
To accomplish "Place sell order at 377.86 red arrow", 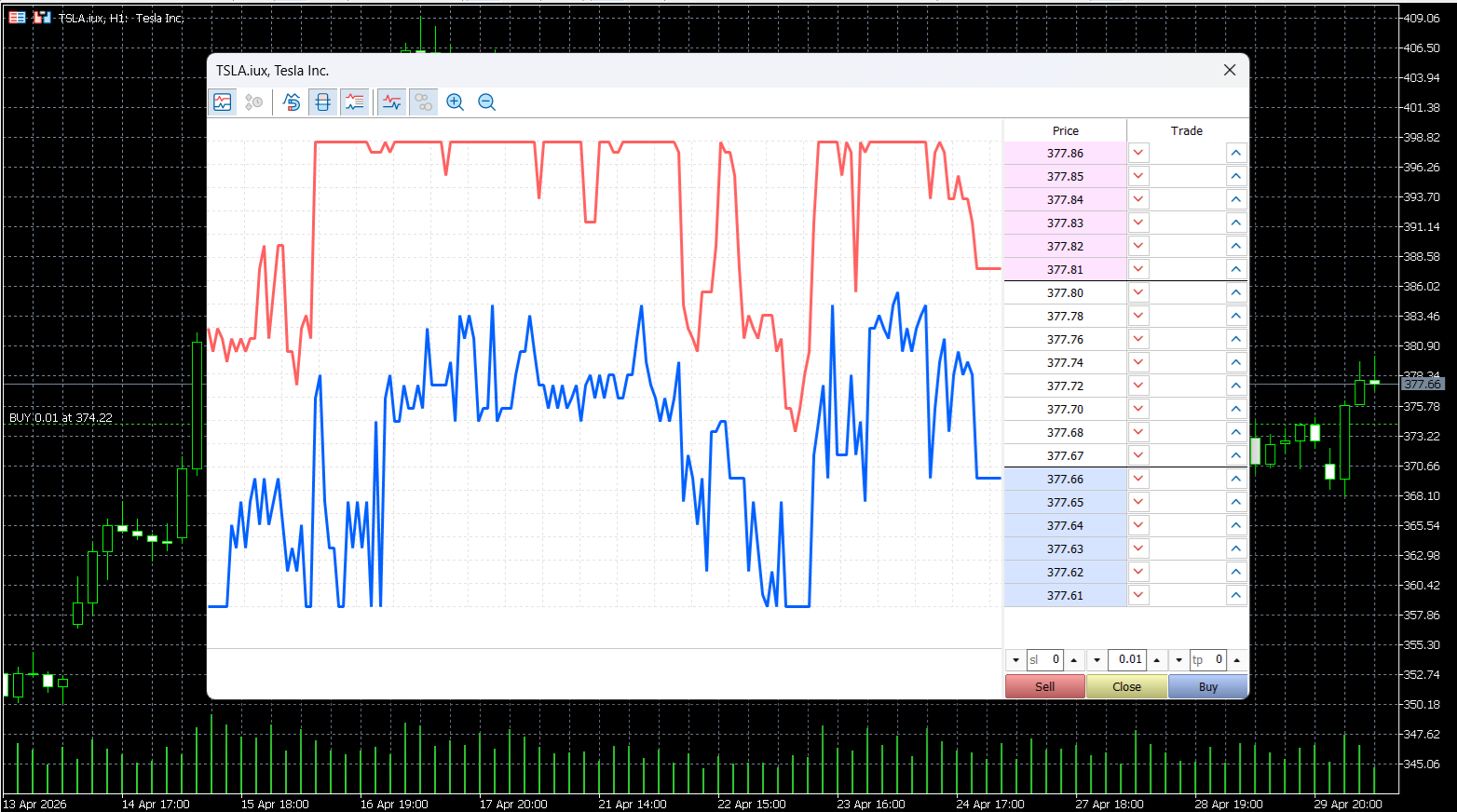I will [1138, 153].
